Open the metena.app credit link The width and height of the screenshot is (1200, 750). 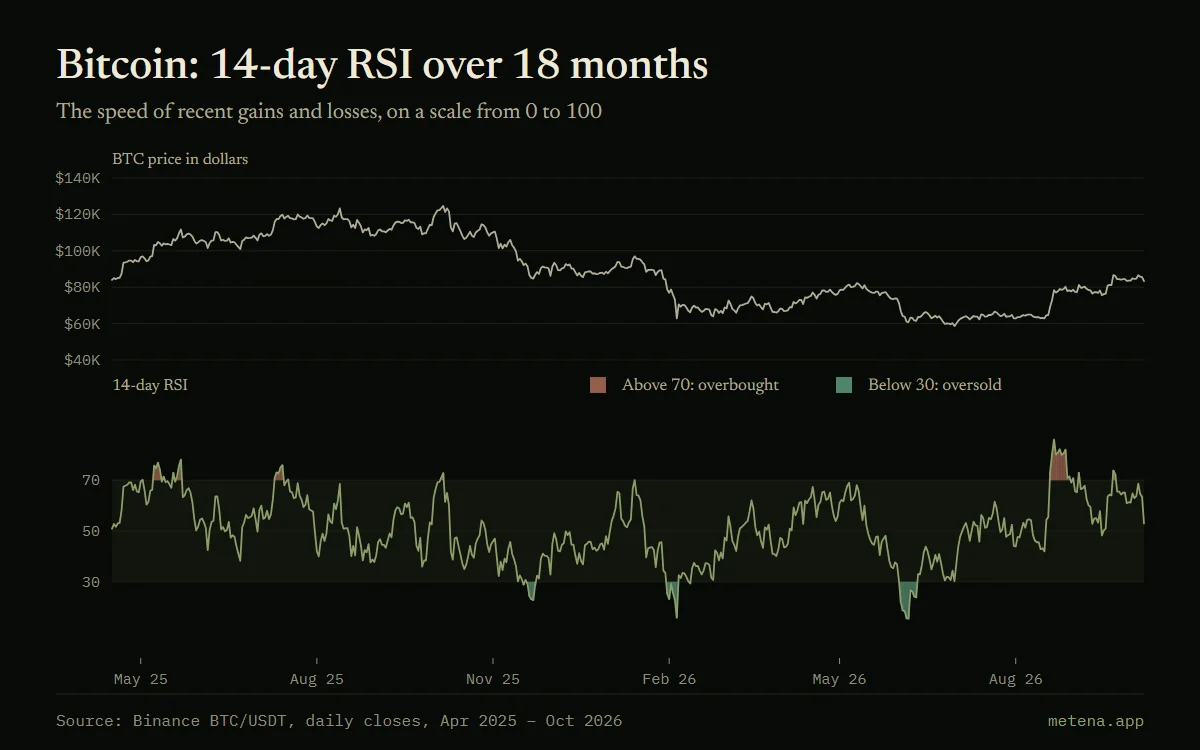coord(1096,721)
